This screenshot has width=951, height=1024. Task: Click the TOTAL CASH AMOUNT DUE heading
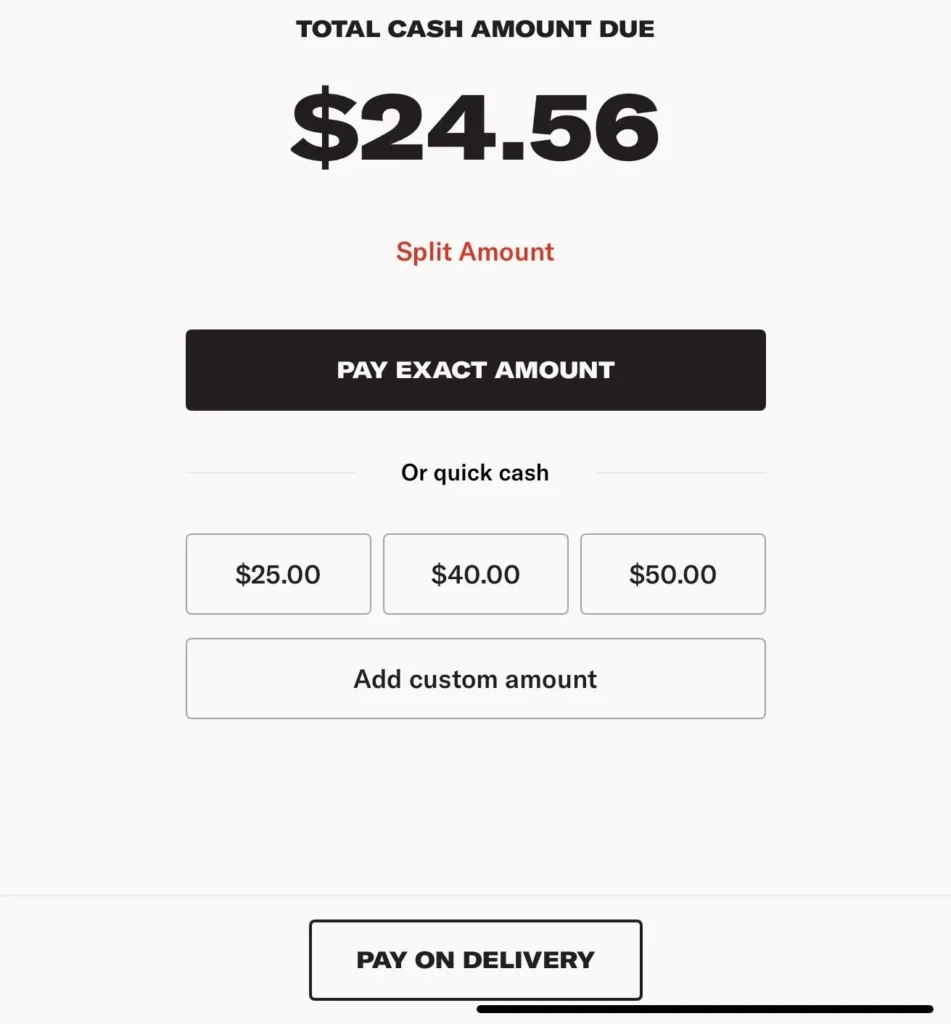pos(475,29)
